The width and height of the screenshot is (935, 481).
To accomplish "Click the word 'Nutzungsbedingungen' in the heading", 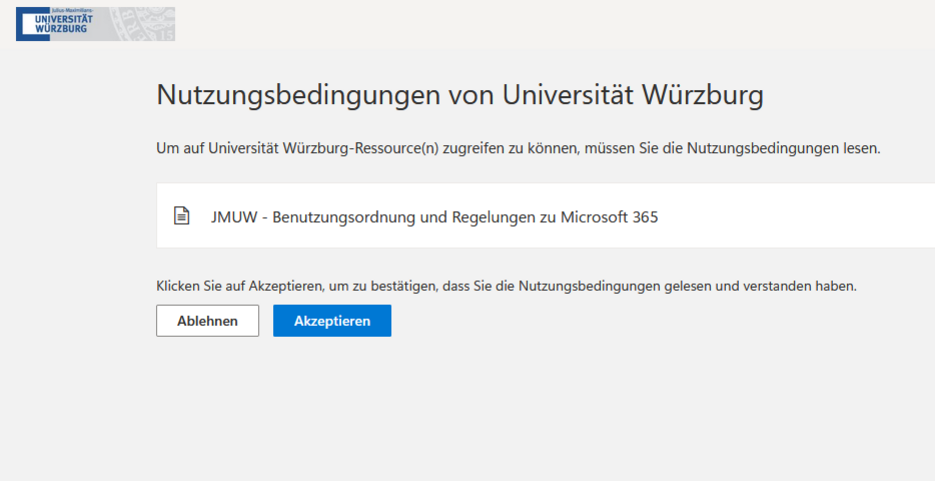I will [298, 96].
